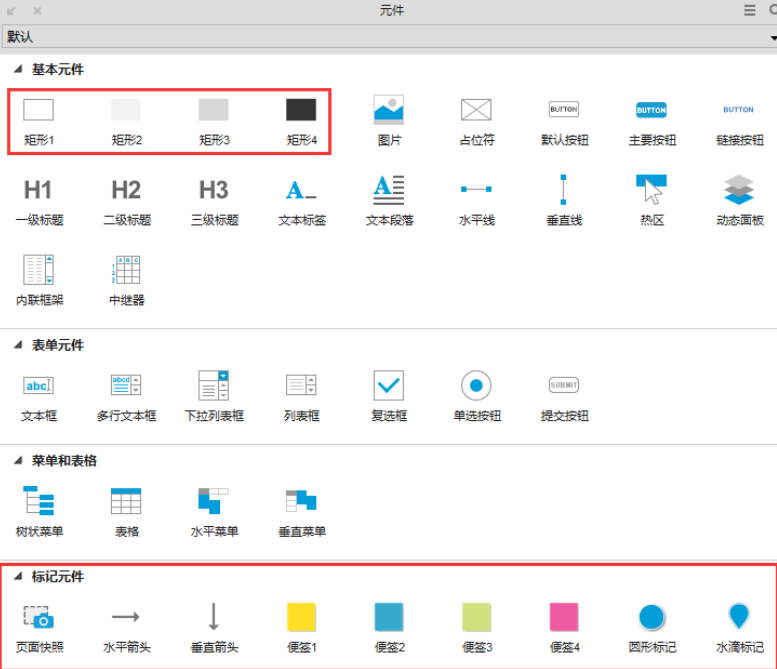Choose the 多行文本框 text area widget
Screen dimensions: 777x669
coord(126,397)
